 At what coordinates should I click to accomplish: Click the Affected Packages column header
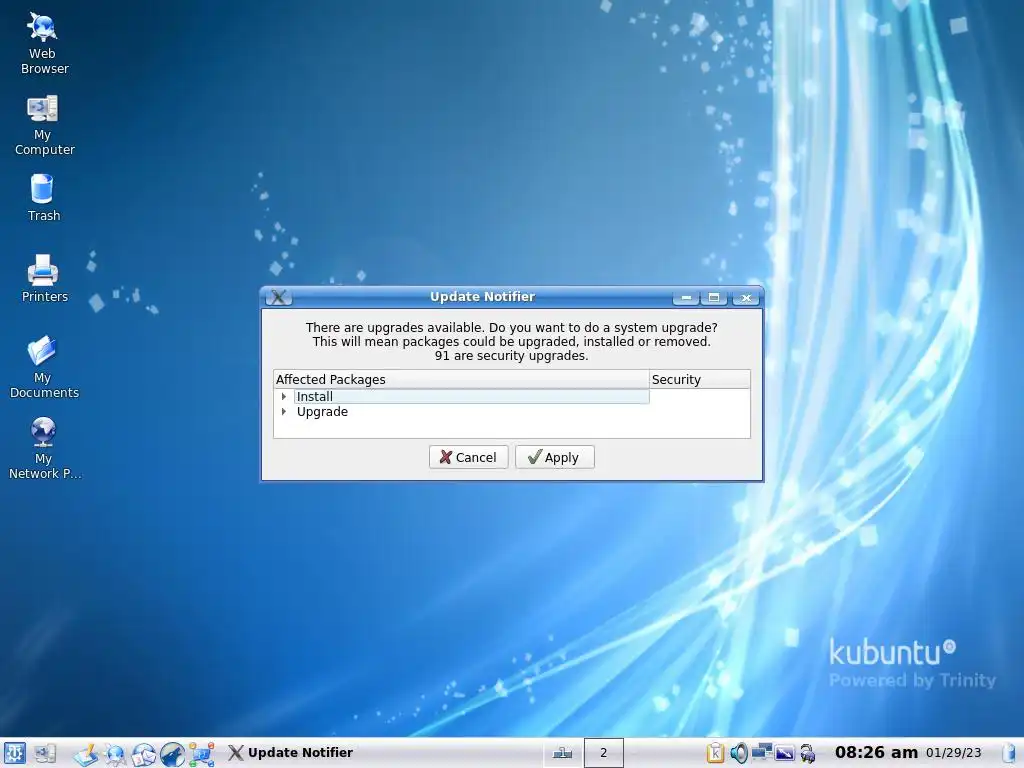pyautogui.click(x=461, y=379)
